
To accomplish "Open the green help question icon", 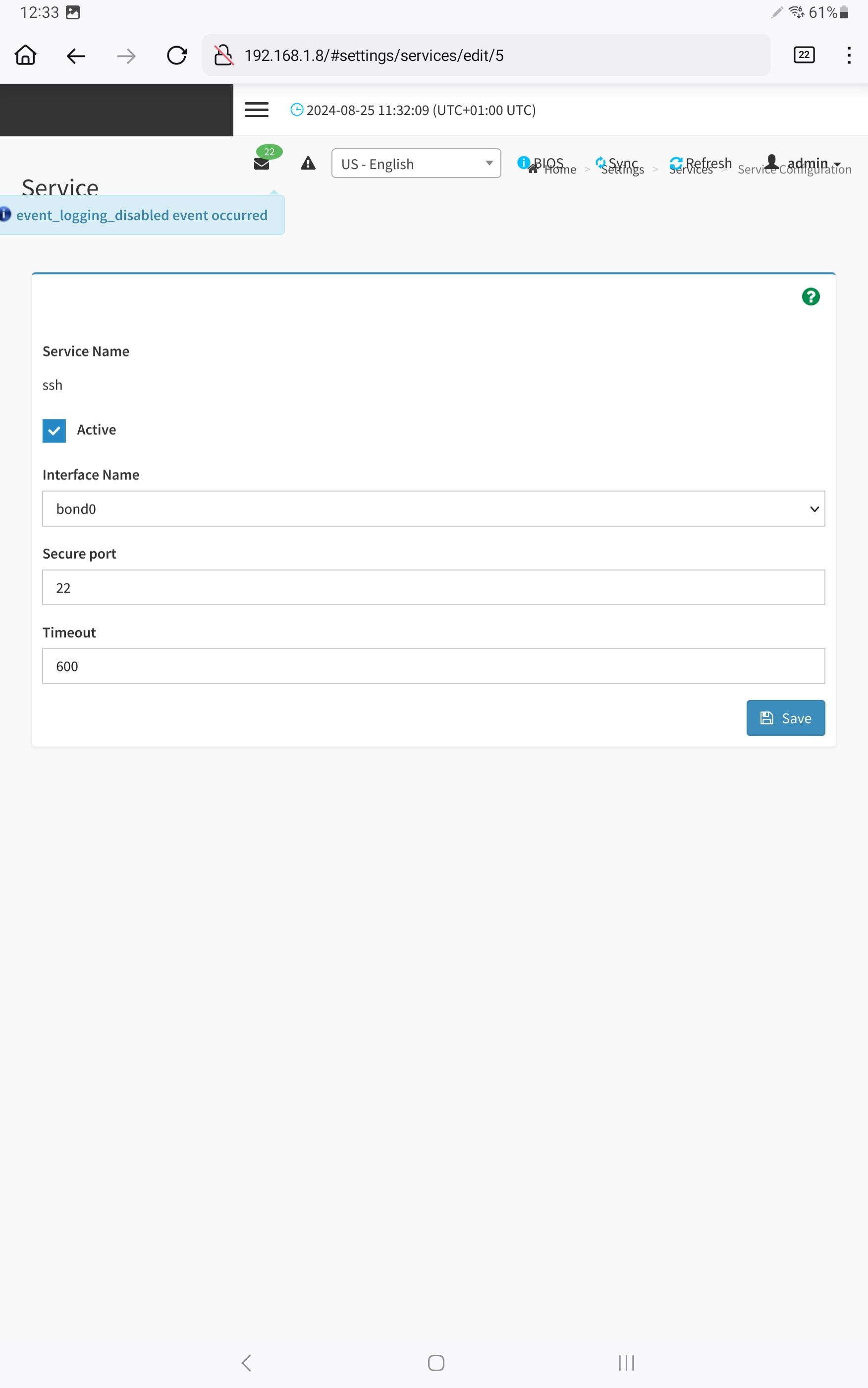I will click(810, 297).
